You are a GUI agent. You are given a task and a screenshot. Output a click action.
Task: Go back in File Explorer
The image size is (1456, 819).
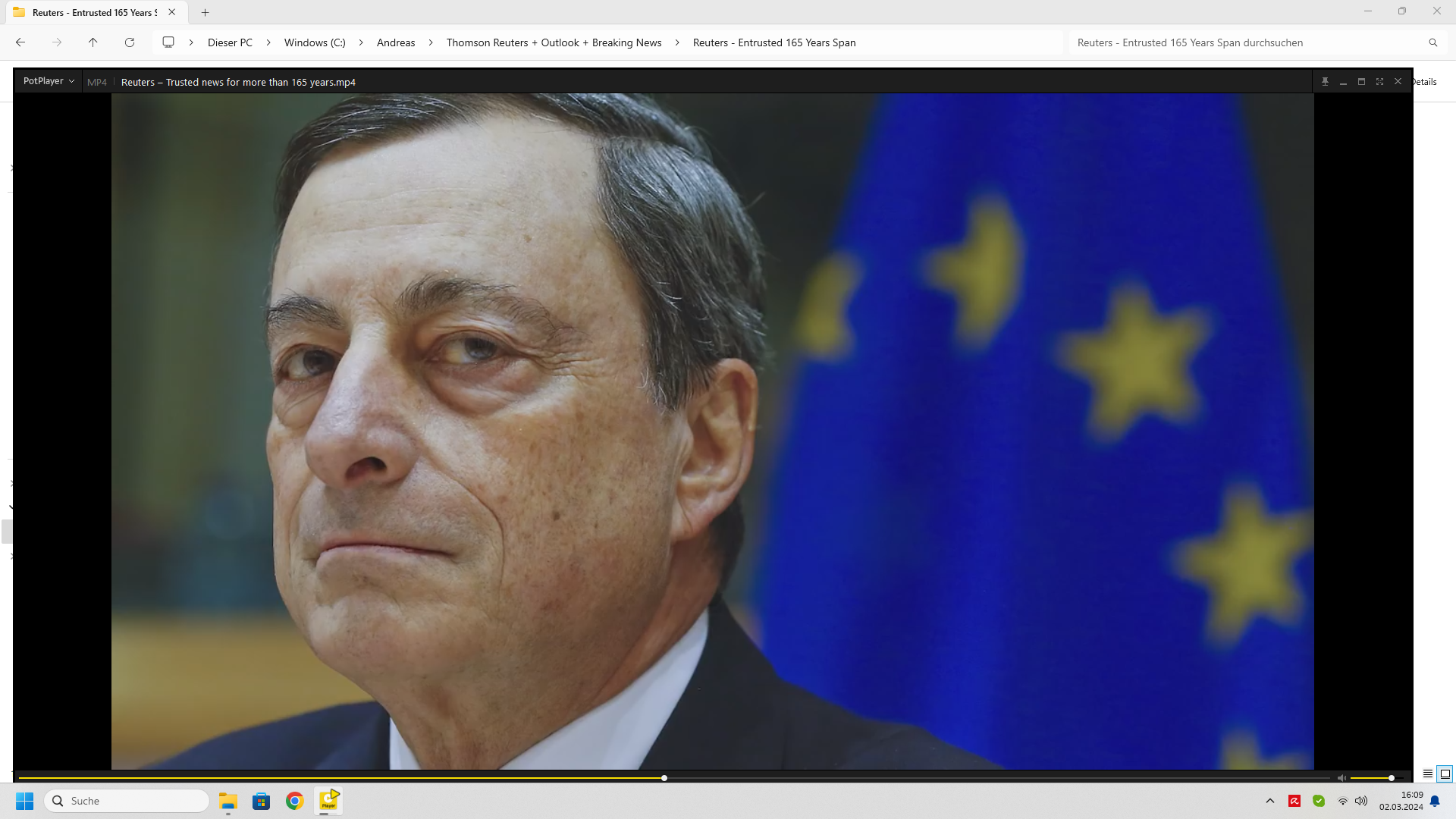[20, 42]
